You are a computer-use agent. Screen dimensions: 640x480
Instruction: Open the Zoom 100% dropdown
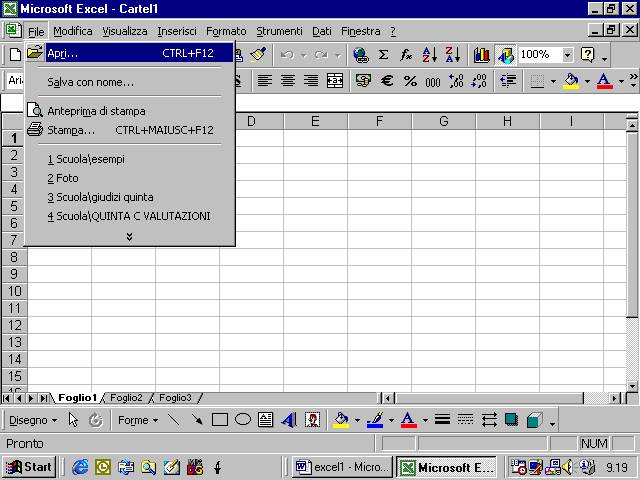567,55
